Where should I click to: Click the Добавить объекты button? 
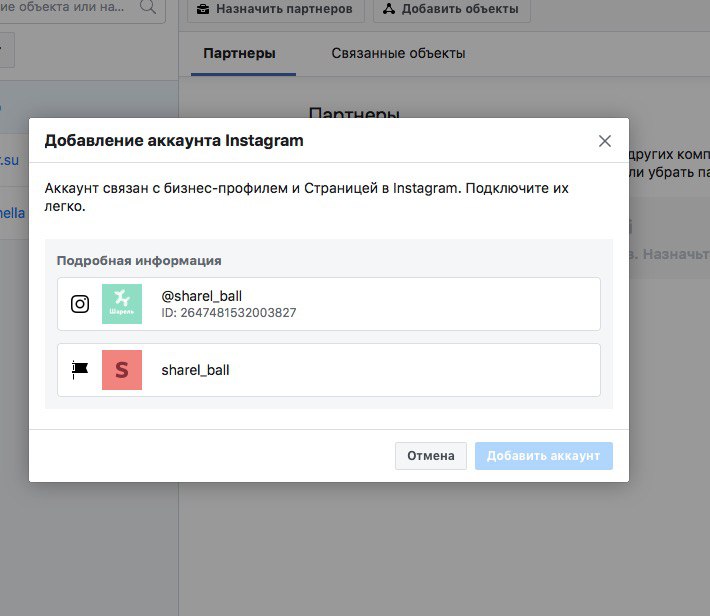pos(451,9)
